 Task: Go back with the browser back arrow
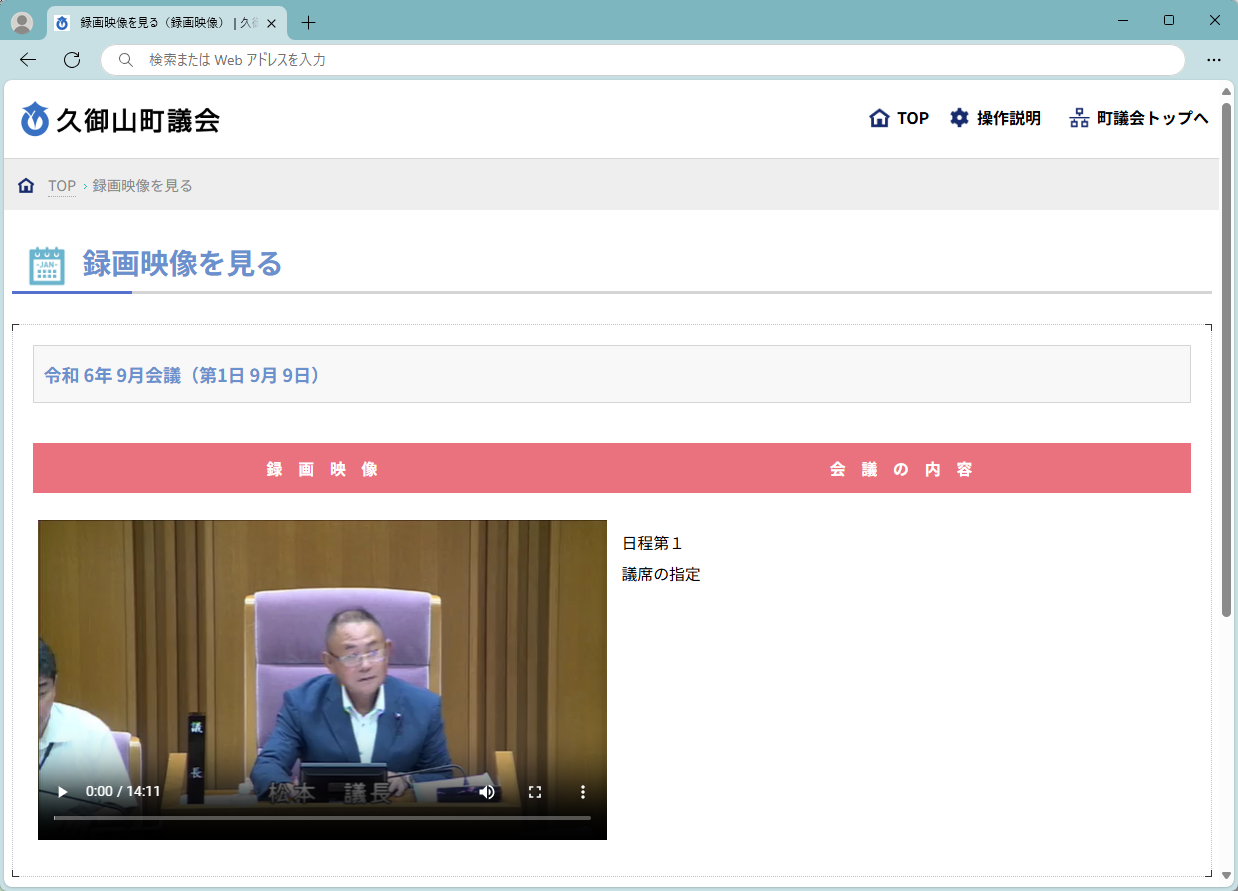28,60
